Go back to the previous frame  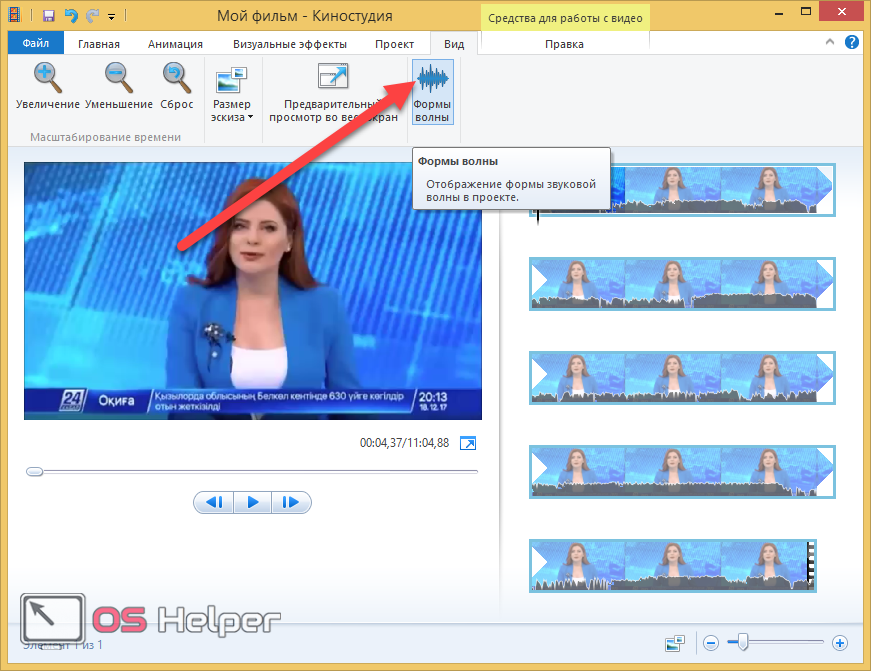click(214, 502)
